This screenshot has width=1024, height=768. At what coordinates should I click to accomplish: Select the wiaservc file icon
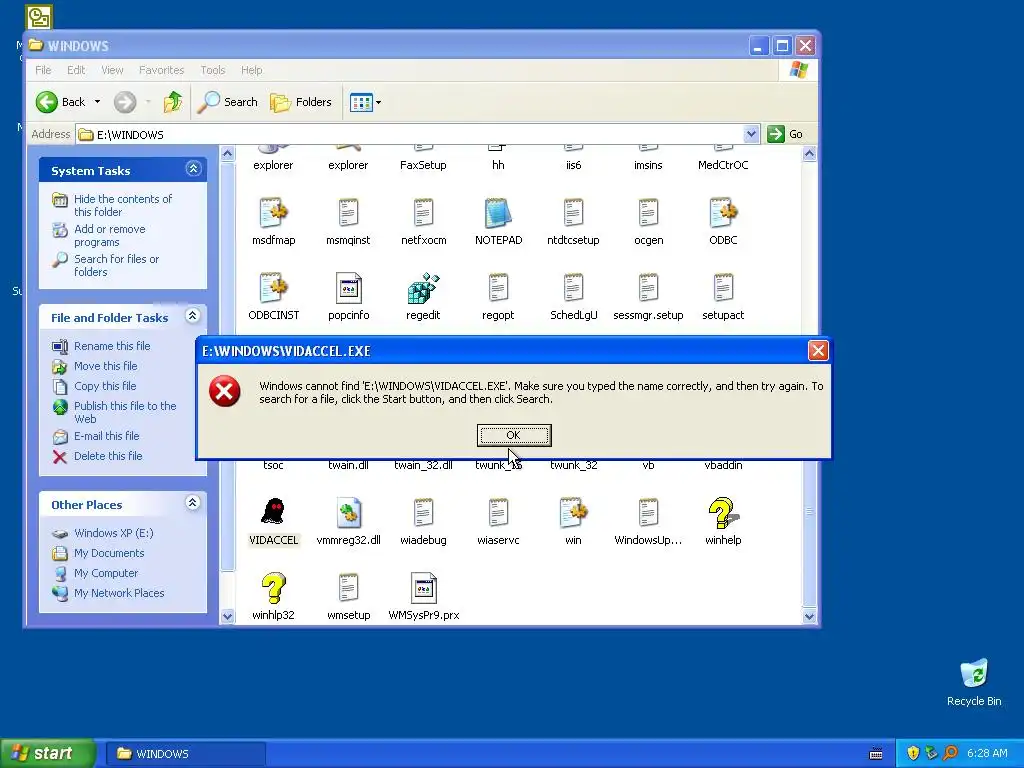point(498,513)
